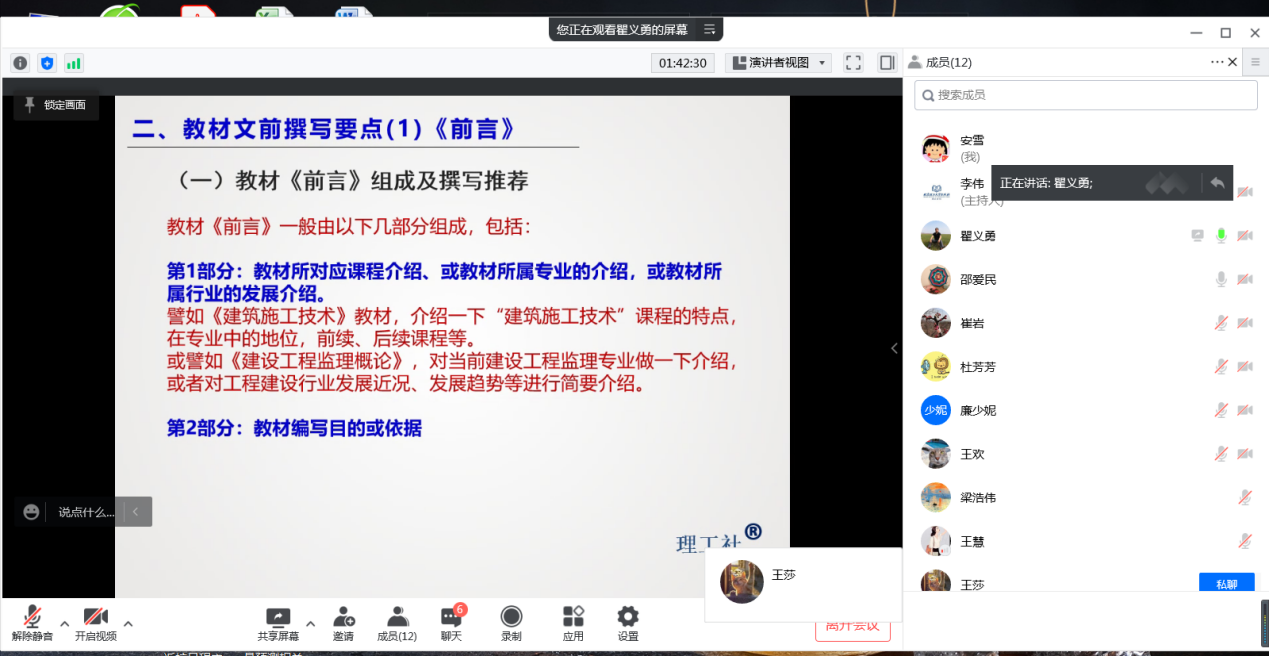
Task: Open the members panel three-dot menu
Action: [x=1216, y=62]
